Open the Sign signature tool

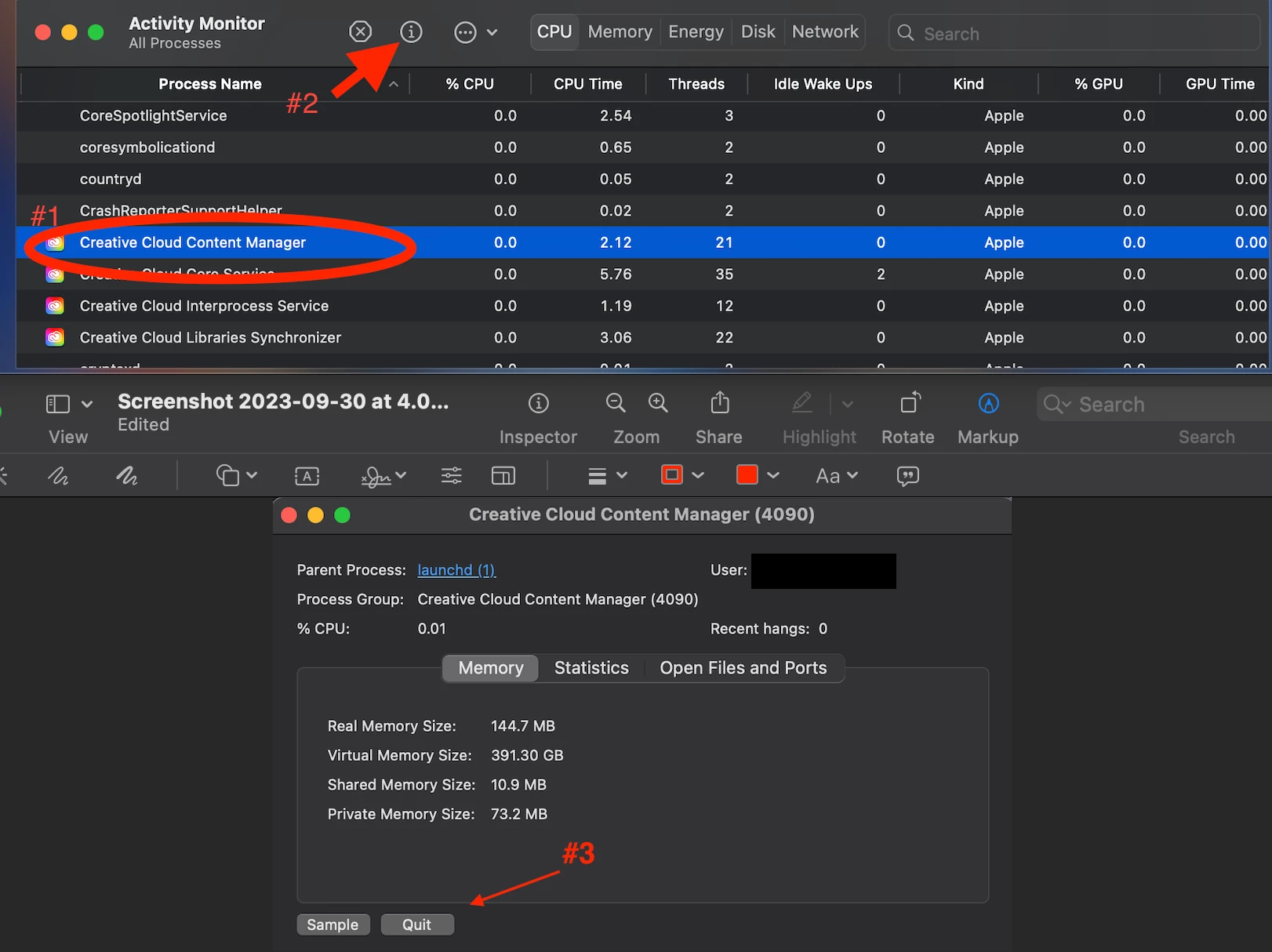coord(376,475)
